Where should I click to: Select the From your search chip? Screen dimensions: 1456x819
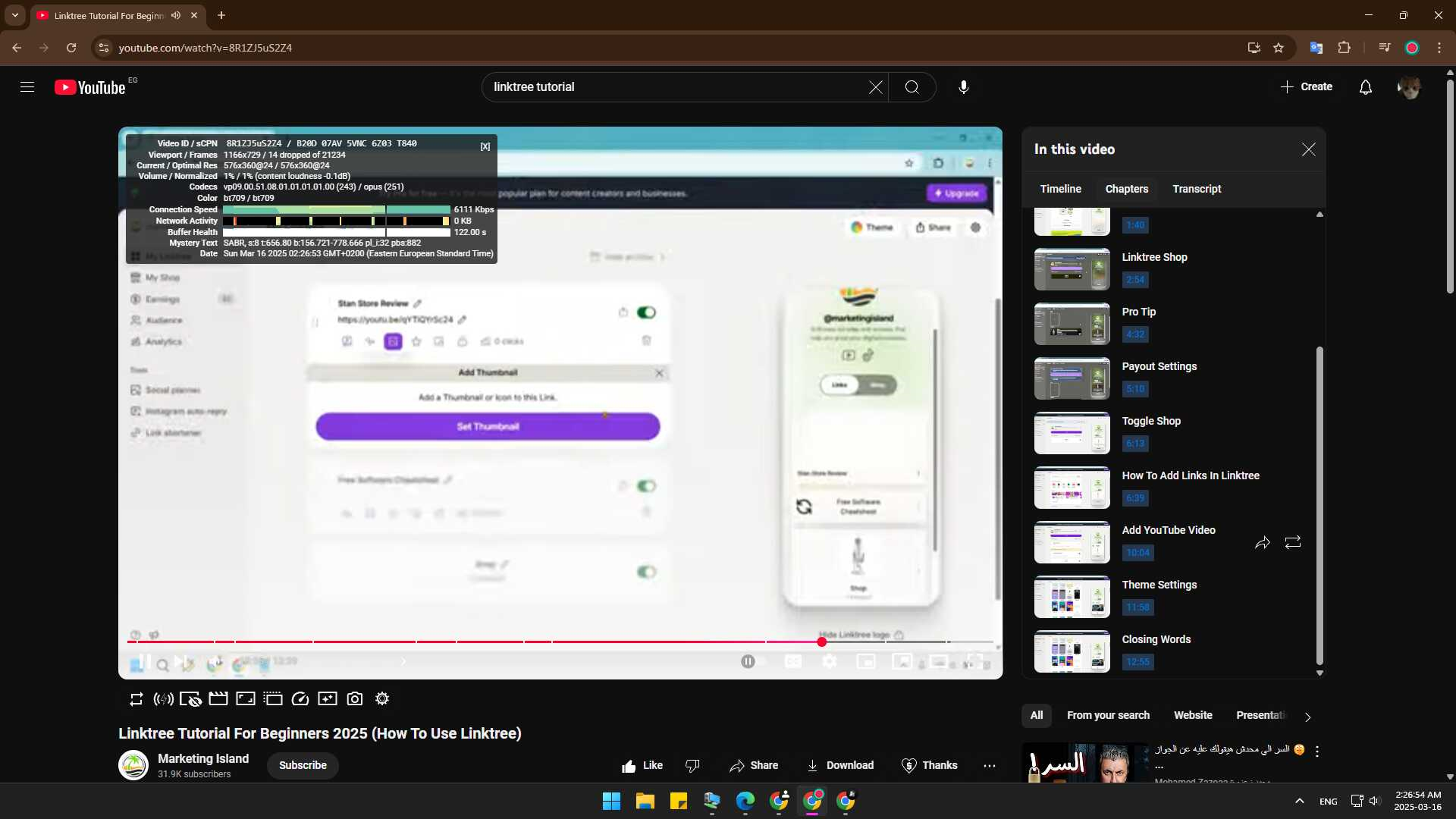(1108, 716)
